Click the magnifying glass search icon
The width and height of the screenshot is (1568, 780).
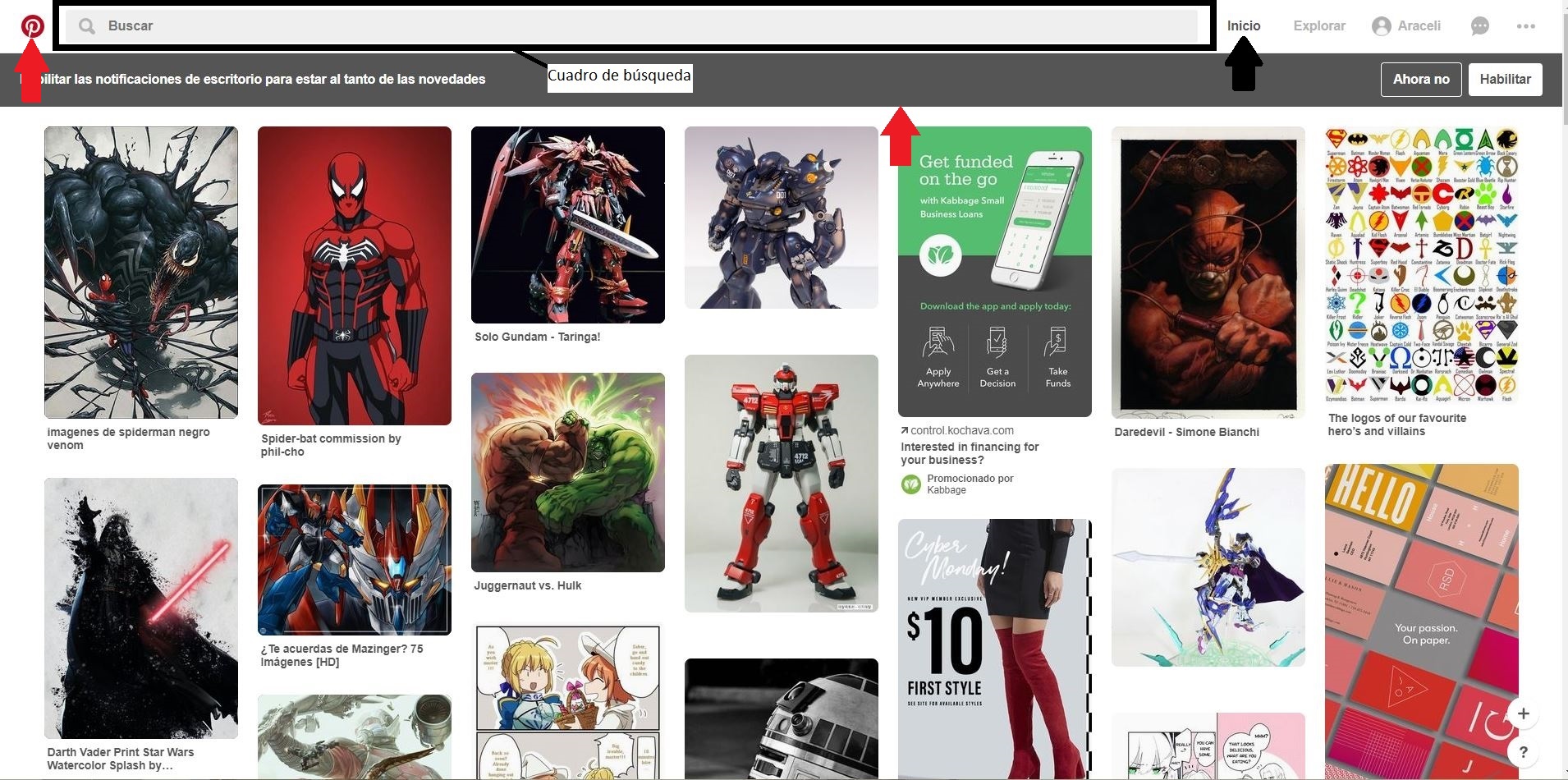(x=86, y=26)
